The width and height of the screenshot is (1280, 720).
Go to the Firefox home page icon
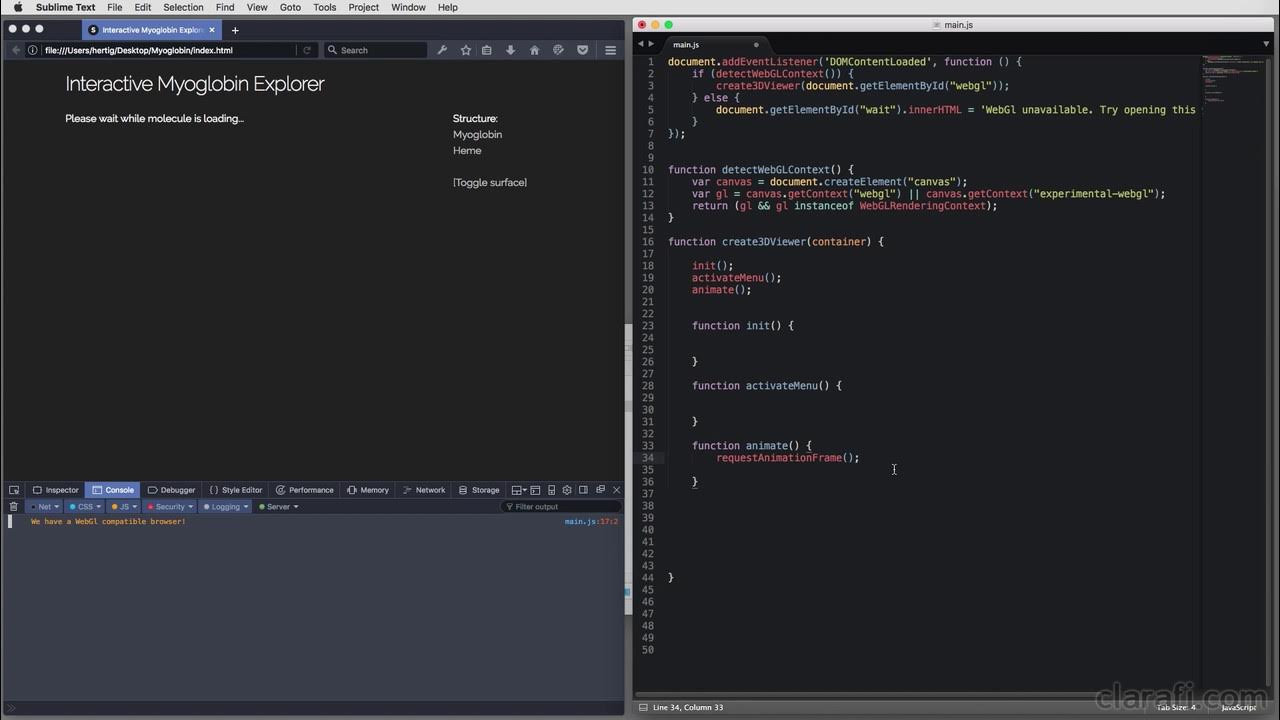tap(534, 50)
